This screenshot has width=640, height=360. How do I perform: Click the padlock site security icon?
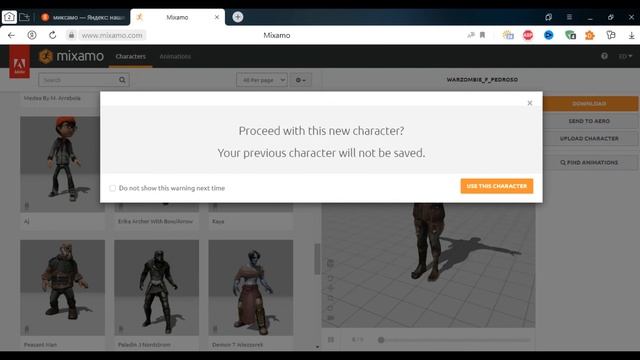click(x=71, y=35)
